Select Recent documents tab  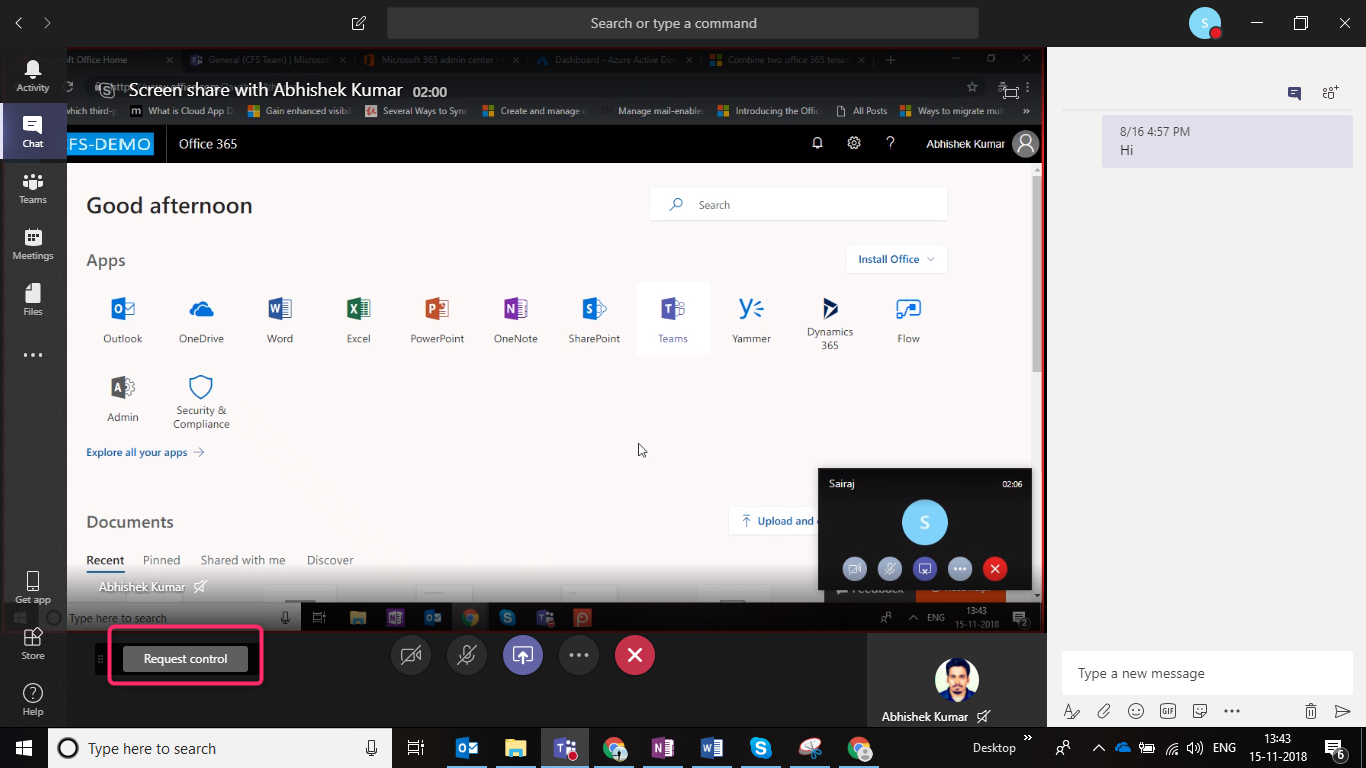105,560
